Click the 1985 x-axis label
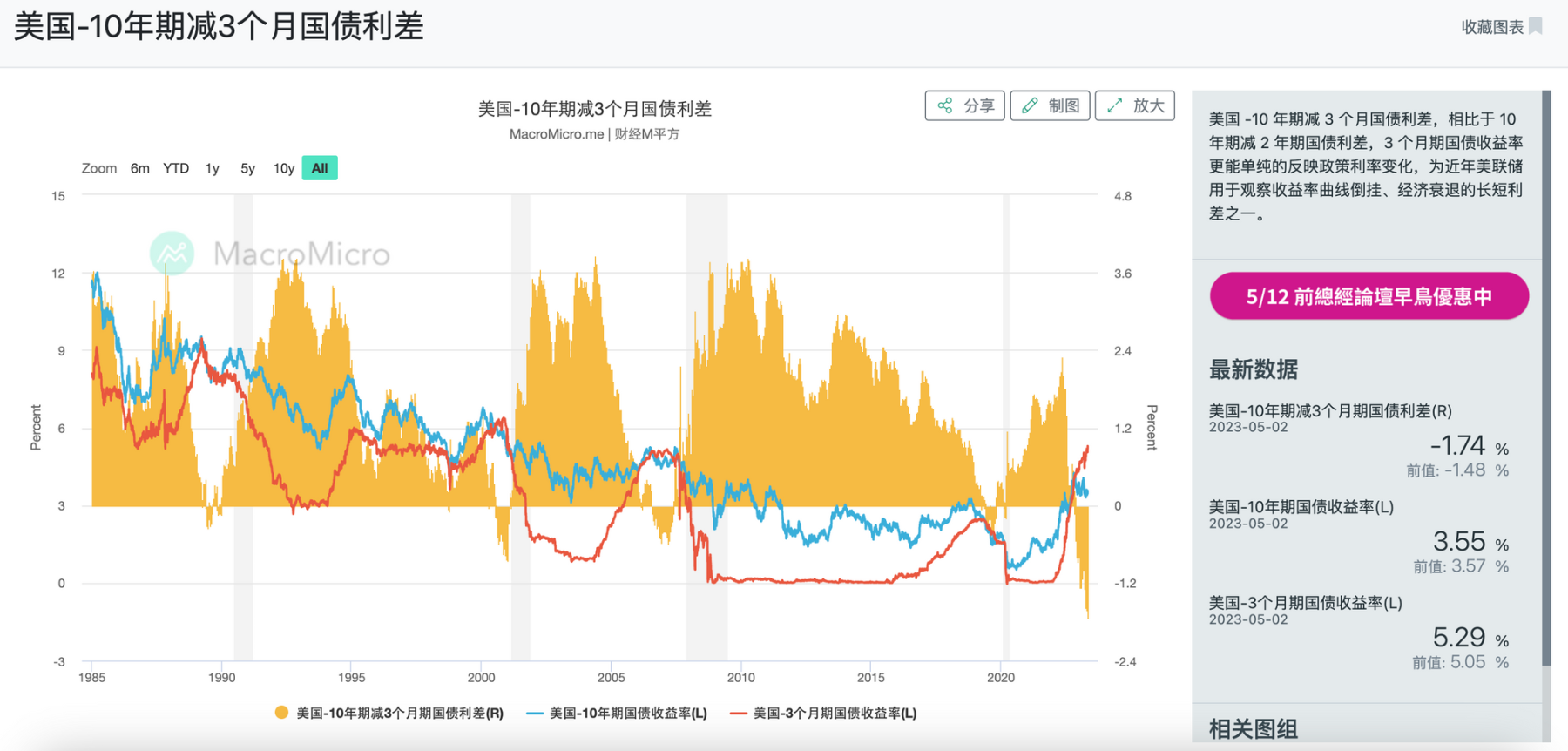 click(92, 678)
